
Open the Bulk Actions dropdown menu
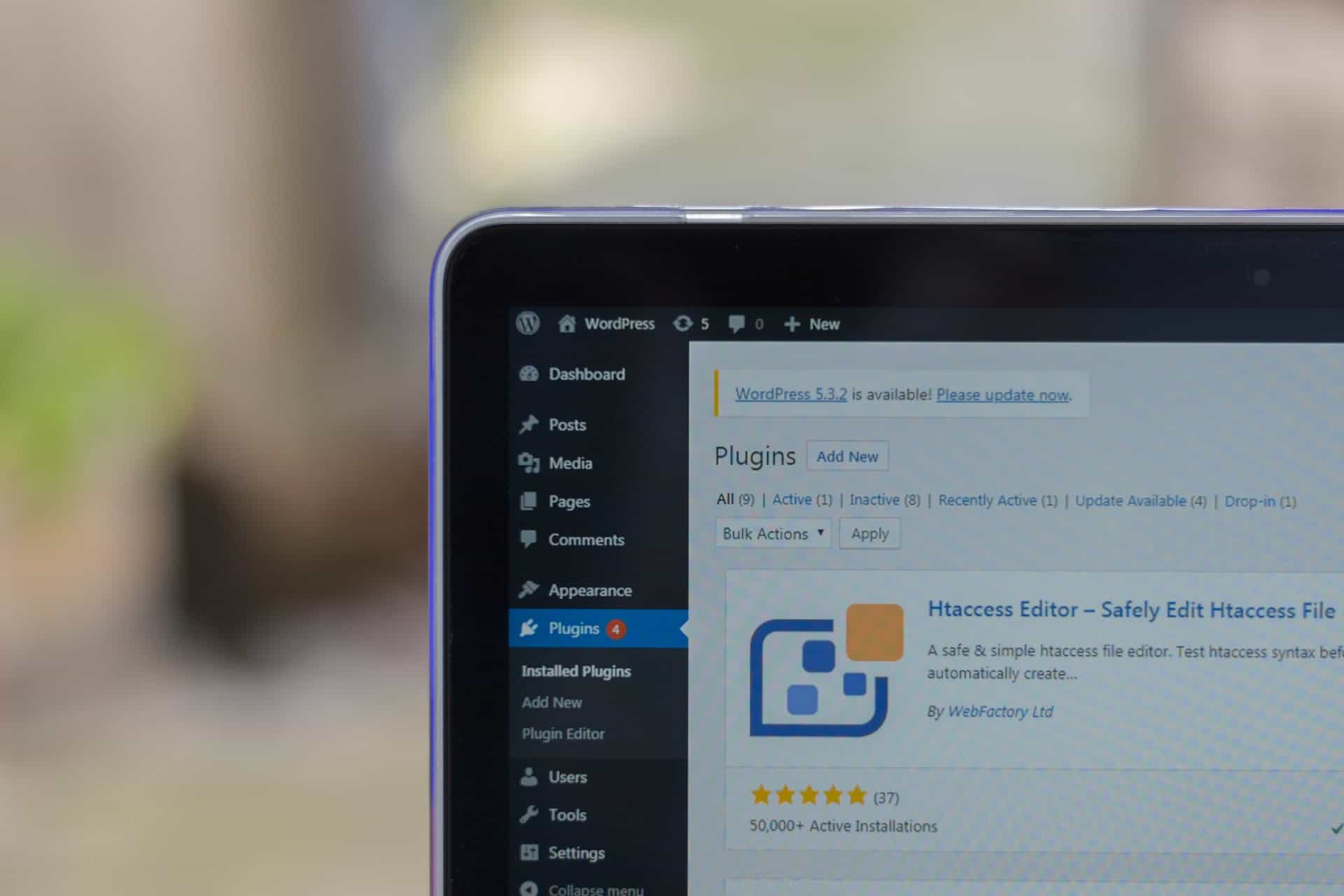pos(771,532)
